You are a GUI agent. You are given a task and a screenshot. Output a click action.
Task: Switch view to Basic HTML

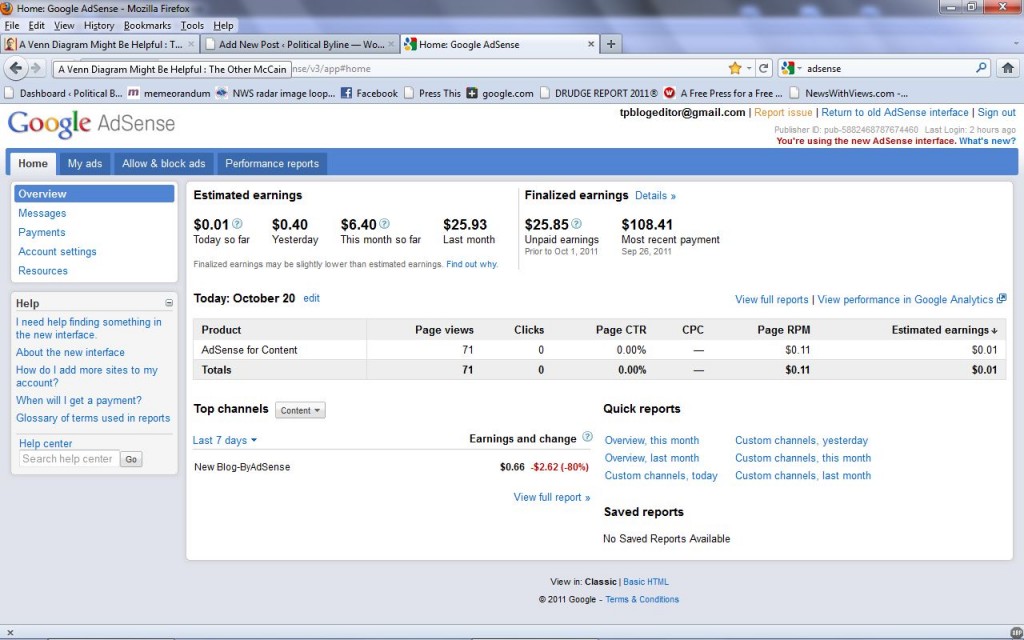click(646, 581)
